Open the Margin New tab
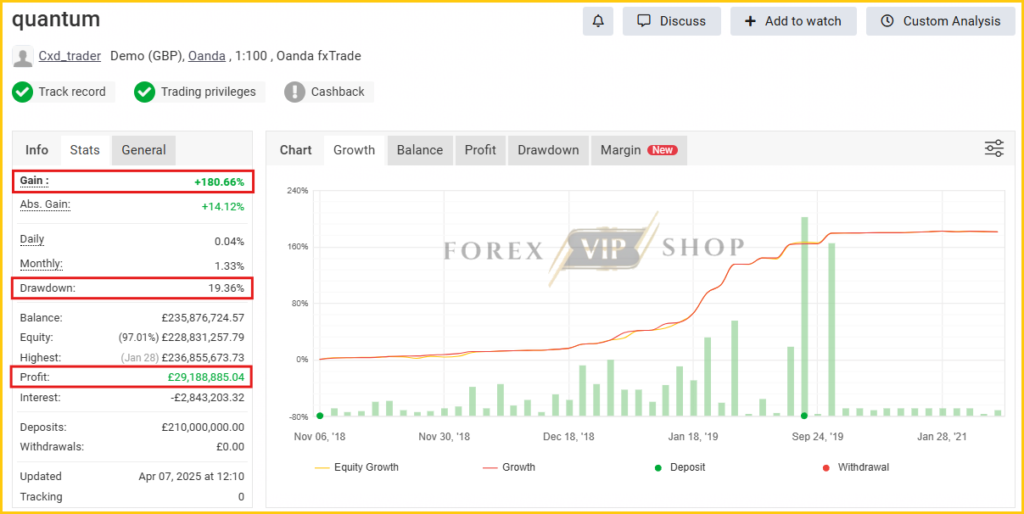1024x514 pixels. point(639,150)
